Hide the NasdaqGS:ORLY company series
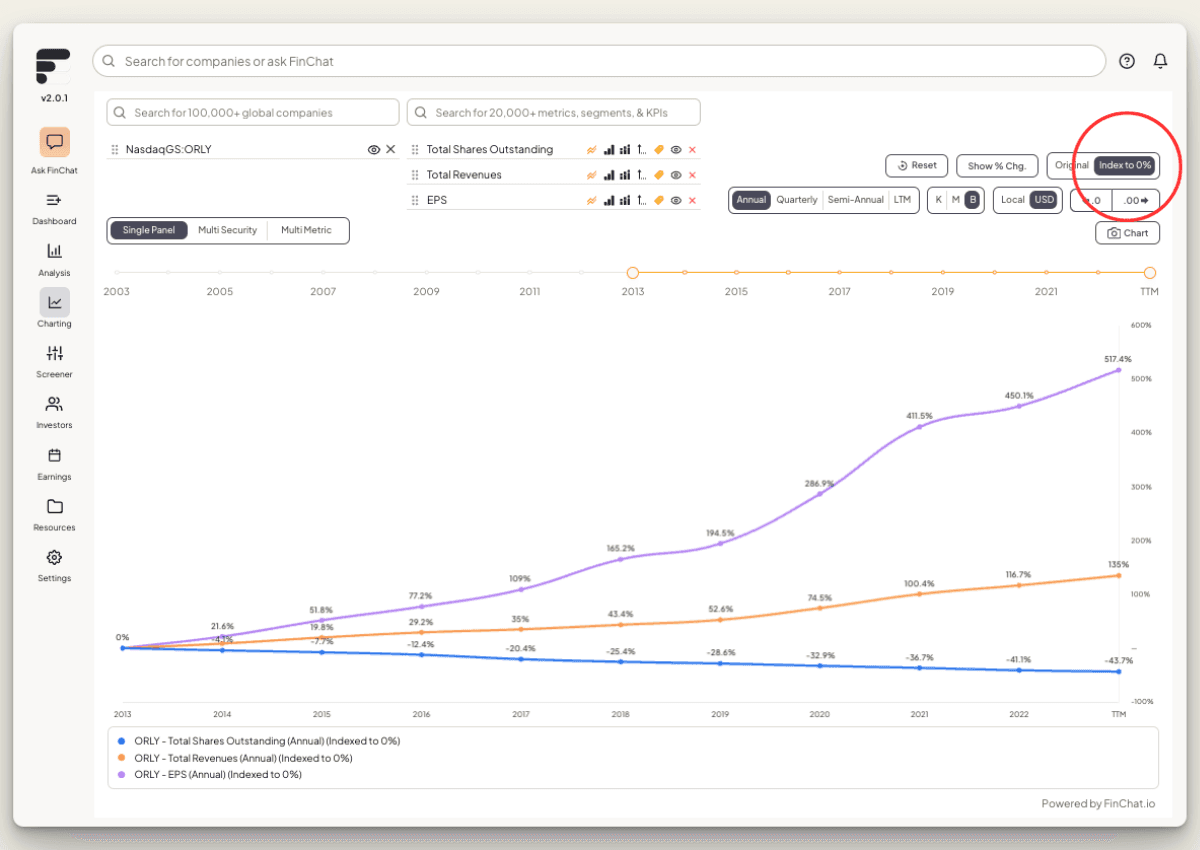Viewport: 1200px width, 850px height. pyautogui.click(x=374, y=150)
